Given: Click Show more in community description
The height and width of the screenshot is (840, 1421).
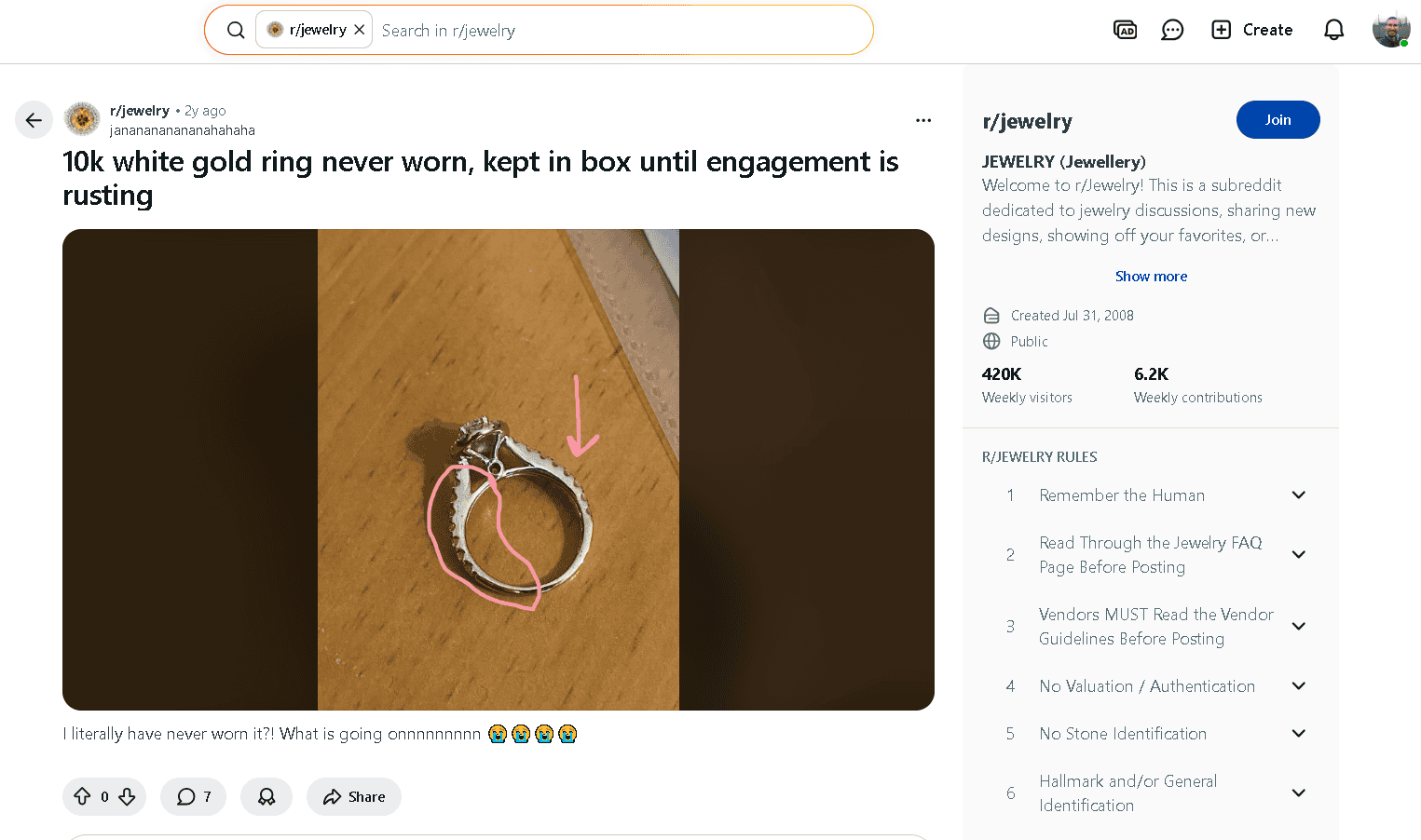Looking at the screenshot, I should 1151,277.
